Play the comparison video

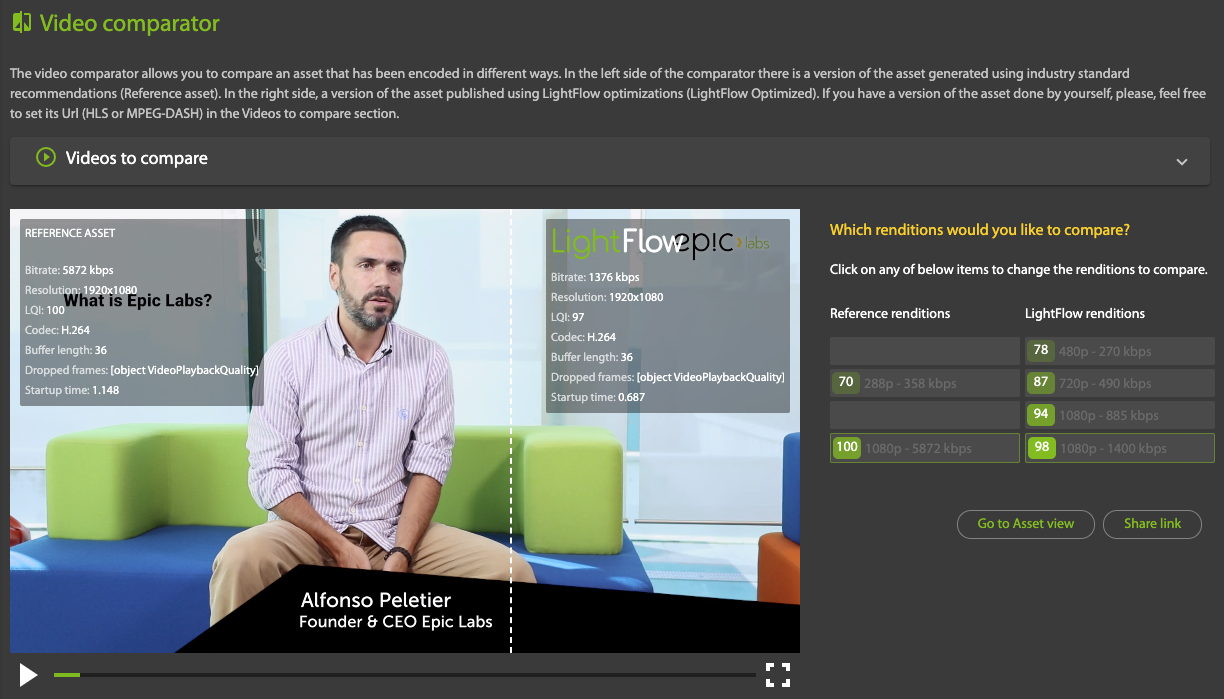click(29, 675)
